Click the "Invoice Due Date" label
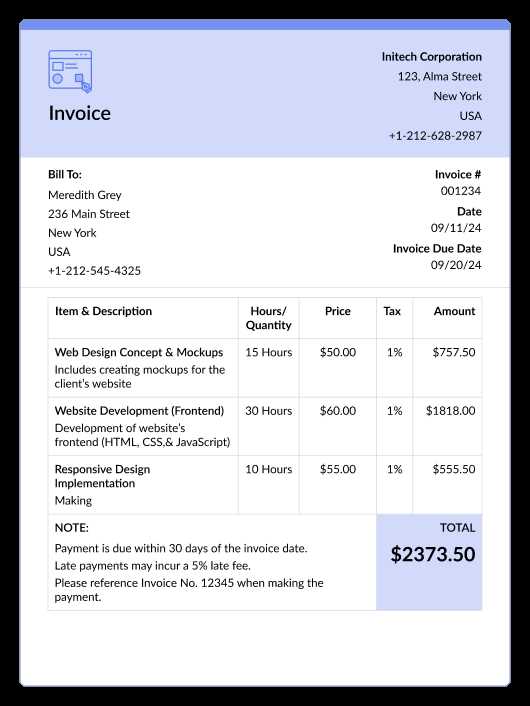This screenshot has width=530, height=706. [437, 249]
